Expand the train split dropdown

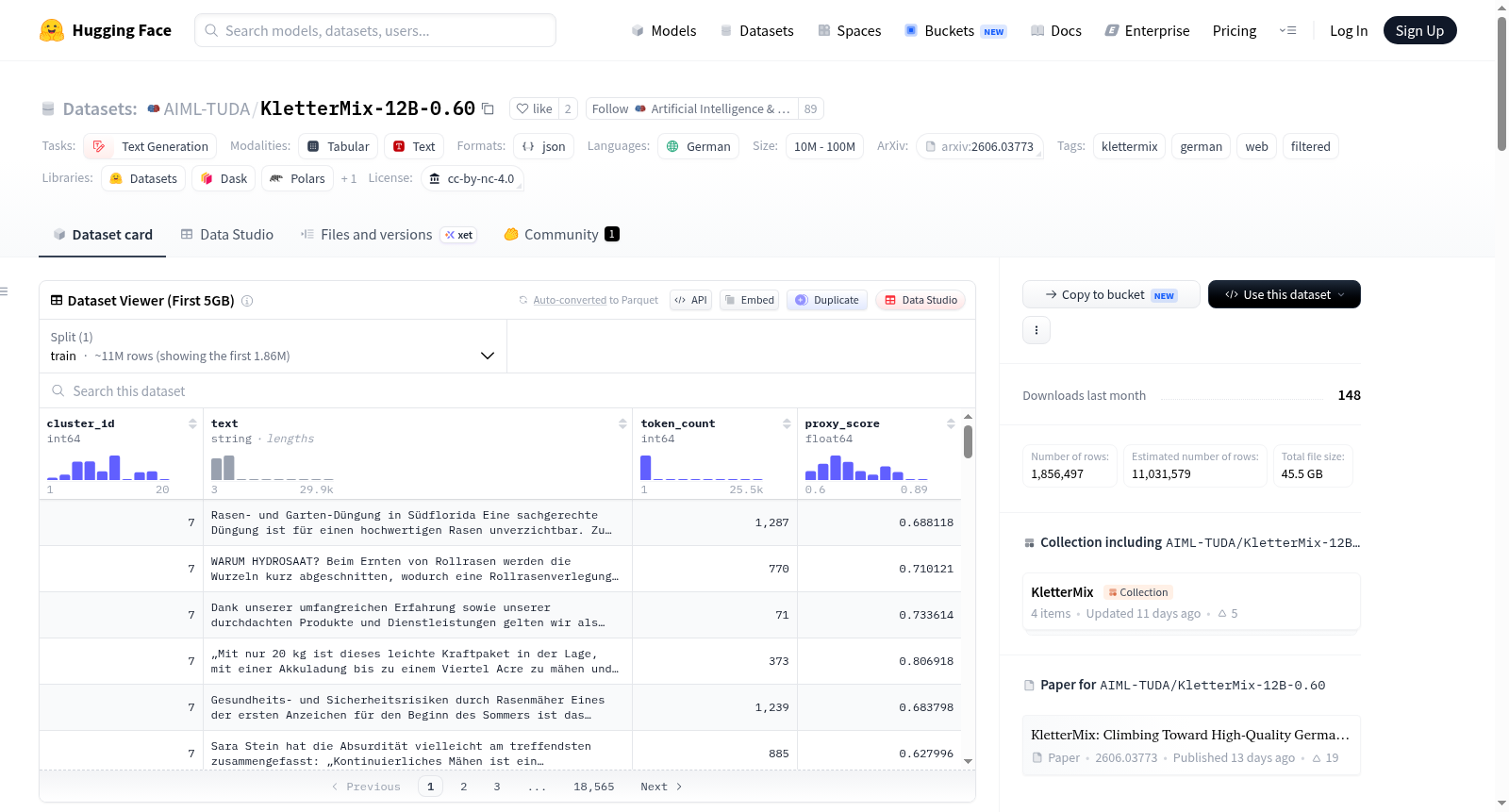point(273,347)
